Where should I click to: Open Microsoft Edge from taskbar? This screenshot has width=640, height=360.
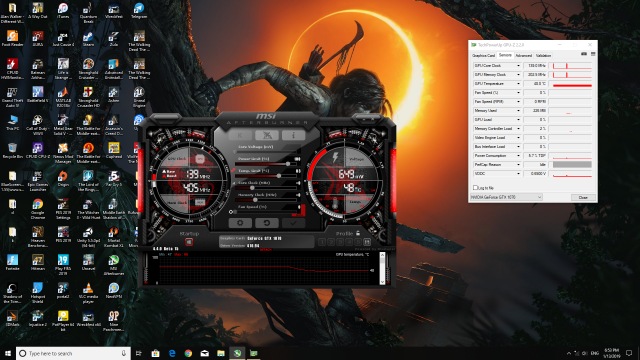[x=172, y=353]
